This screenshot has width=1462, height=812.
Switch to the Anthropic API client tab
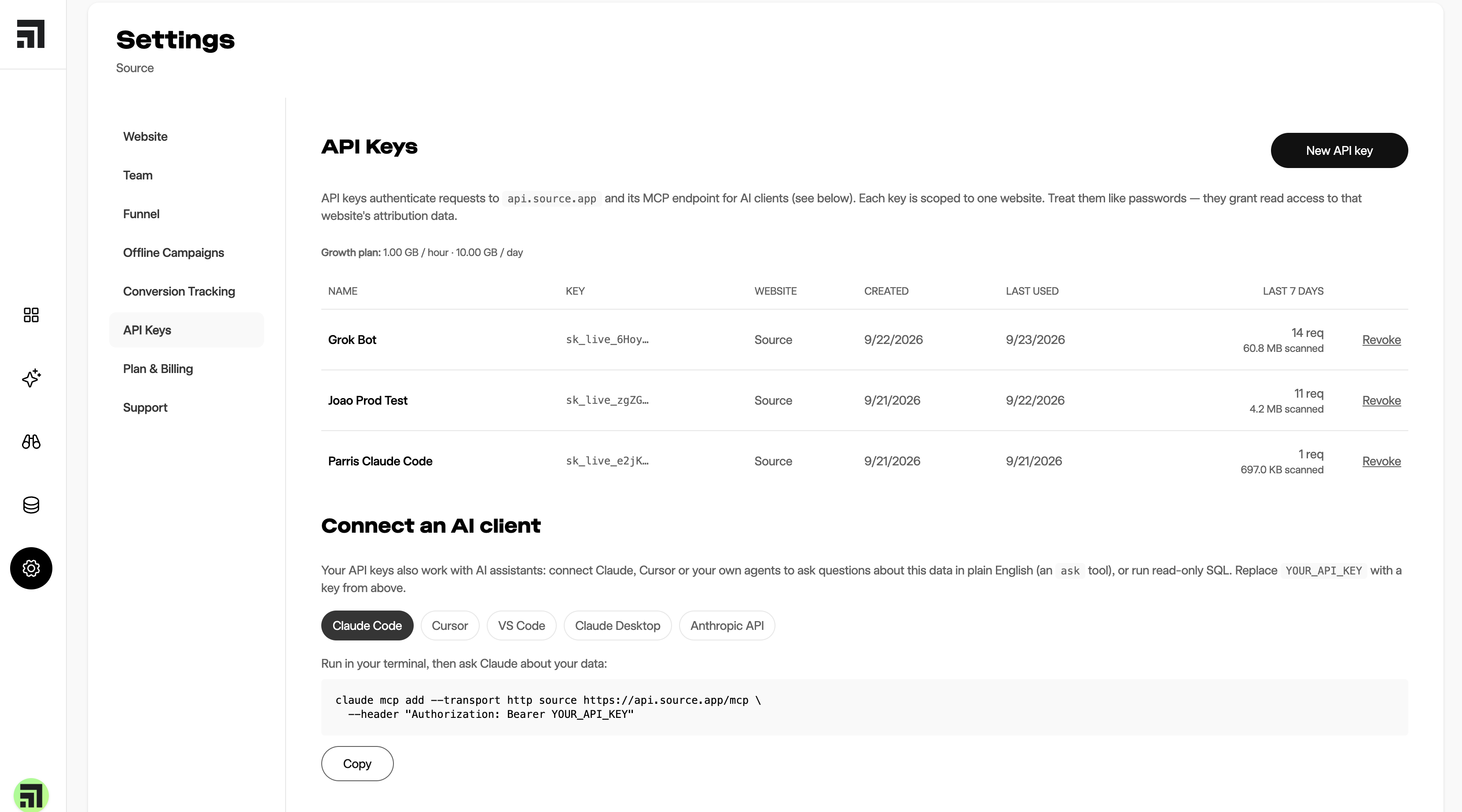(727, 625)
